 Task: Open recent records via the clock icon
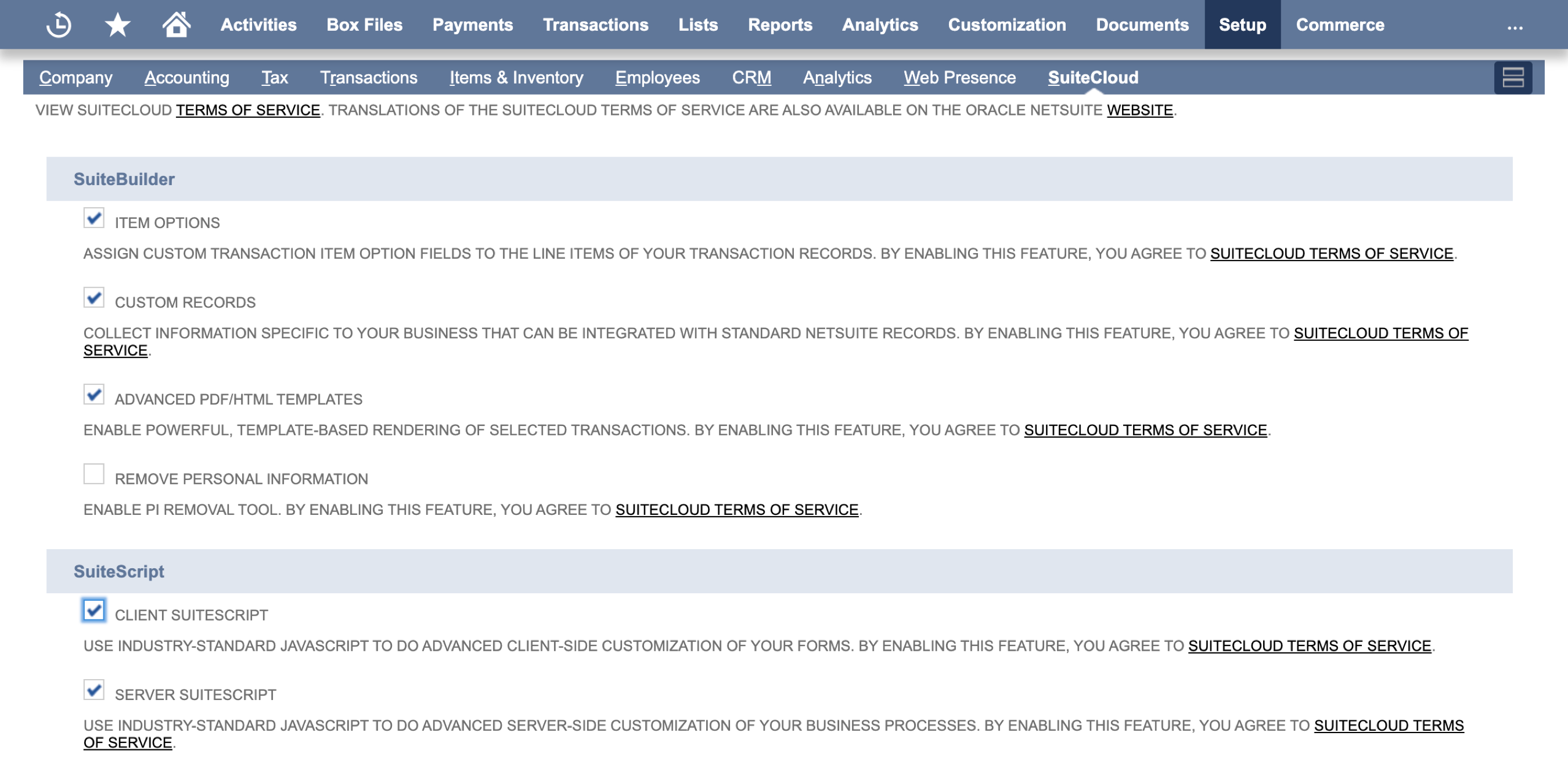click(58, 24)
